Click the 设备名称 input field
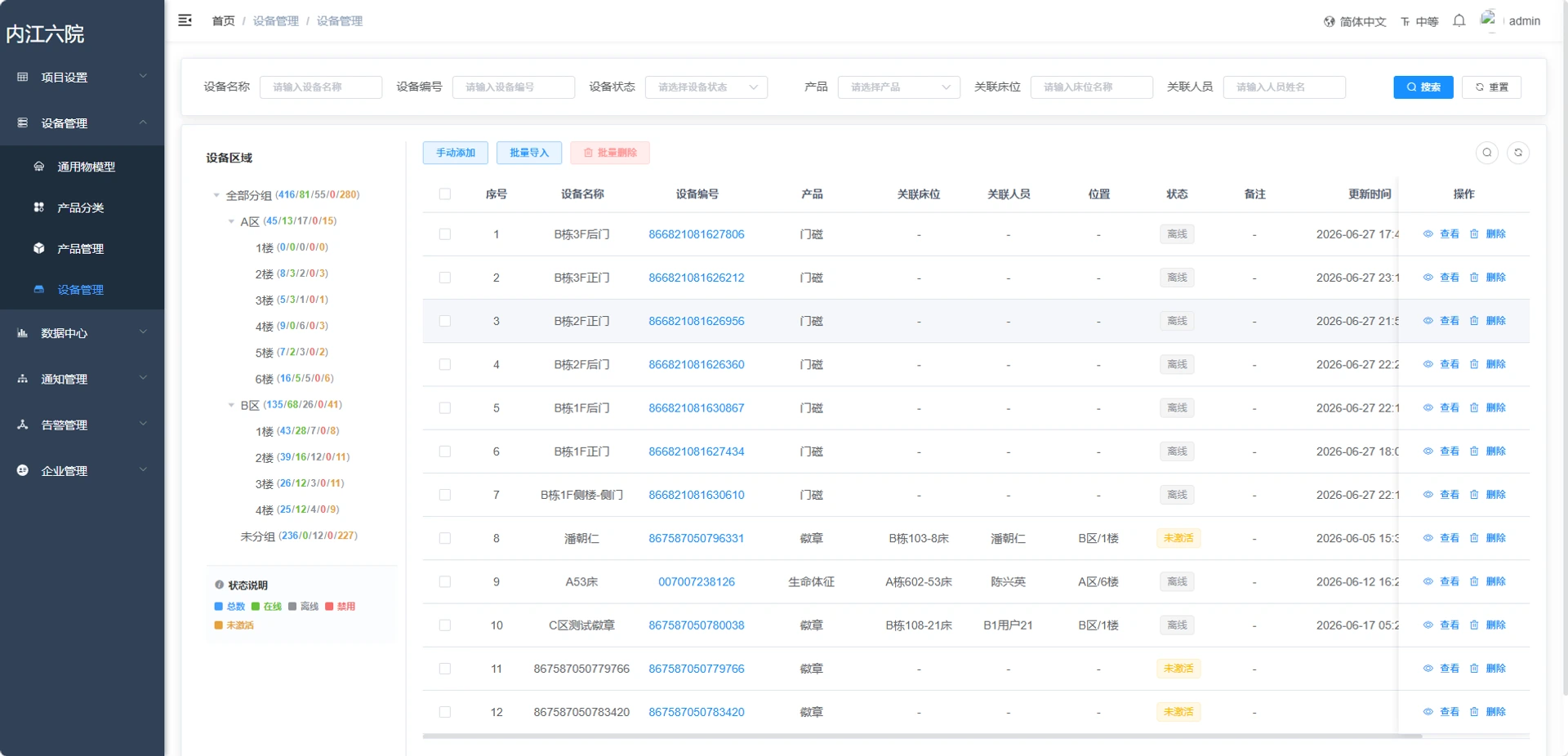This screenshot has width=1568, height=756. [x=321, y=87]
